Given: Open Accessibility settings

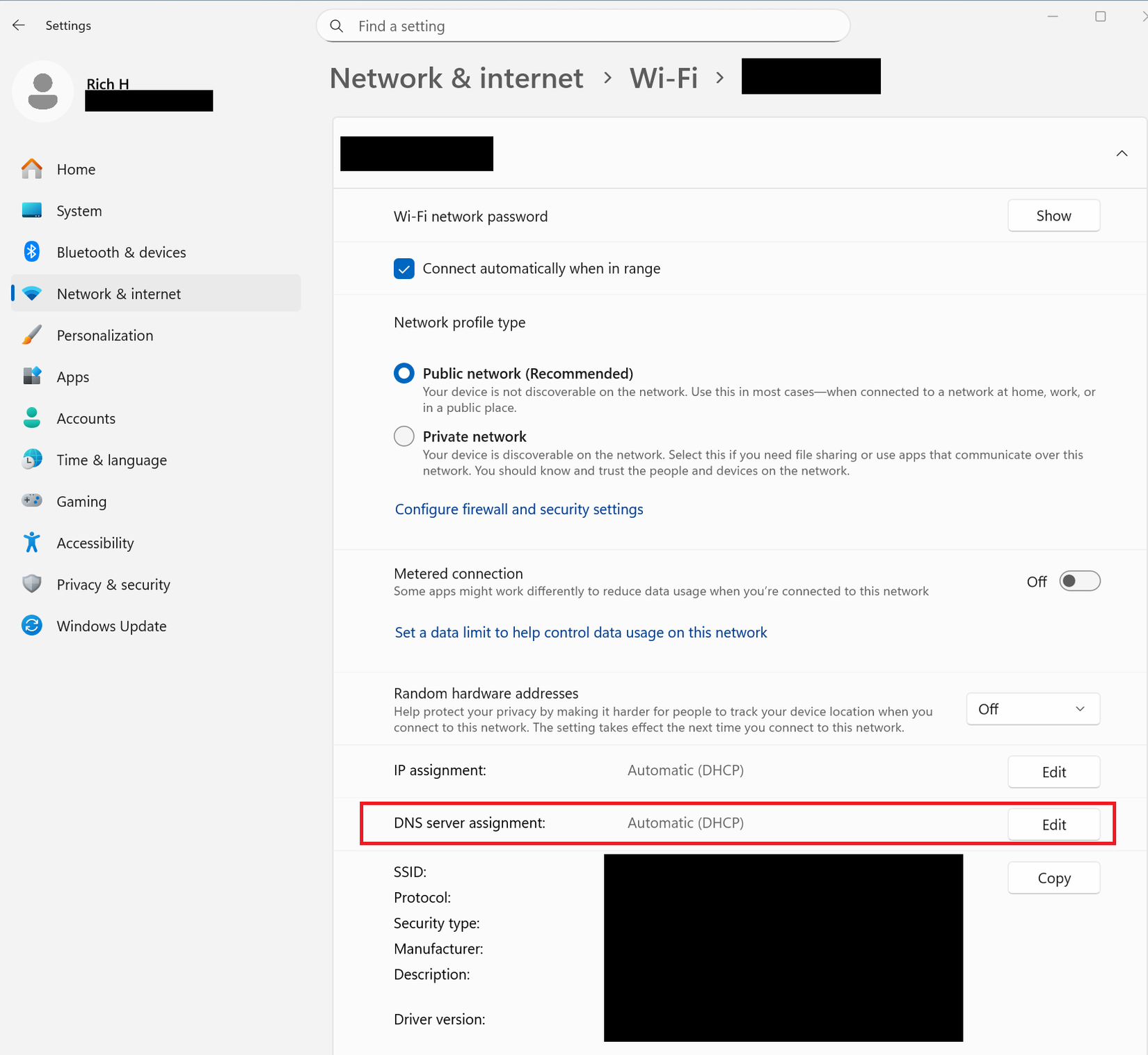Looking at the screenshot, I should (95, 543).
